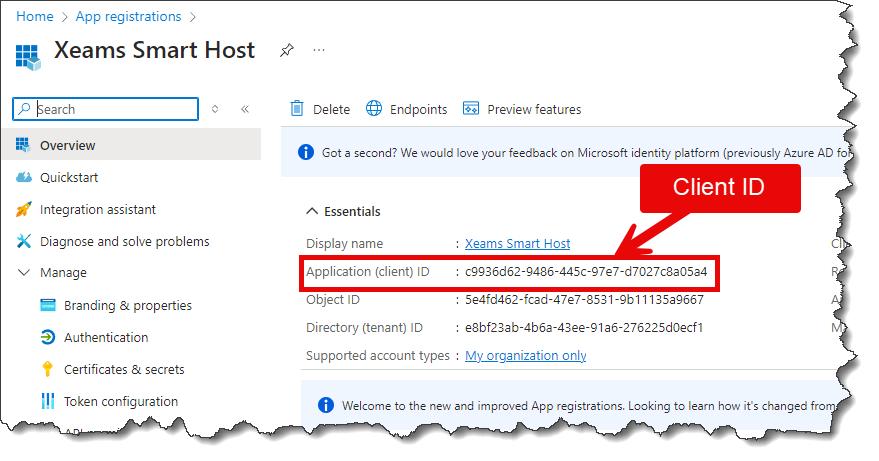Viewport: 879px width, 461px height.
Task: Click the My organization only link
Action: pos(525,355)
